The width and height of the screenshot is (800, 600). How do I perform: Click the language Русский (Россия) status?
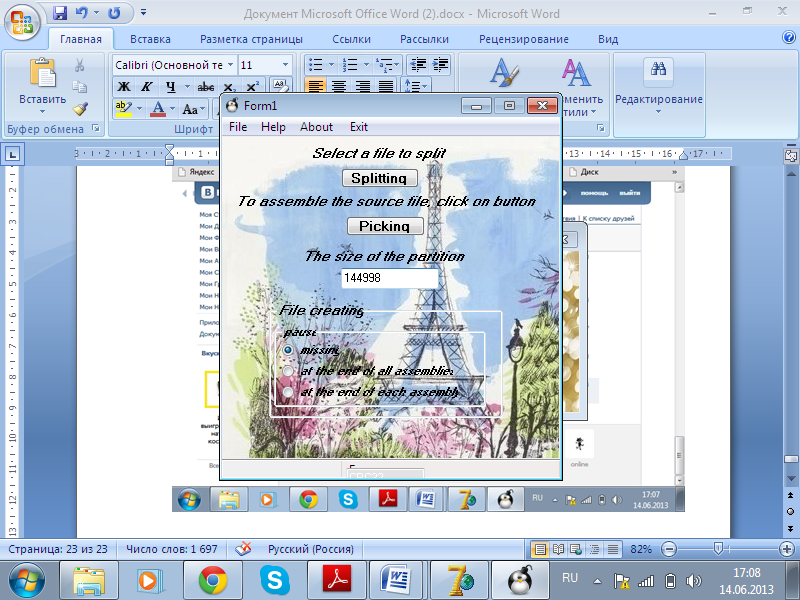coord(311,549)
